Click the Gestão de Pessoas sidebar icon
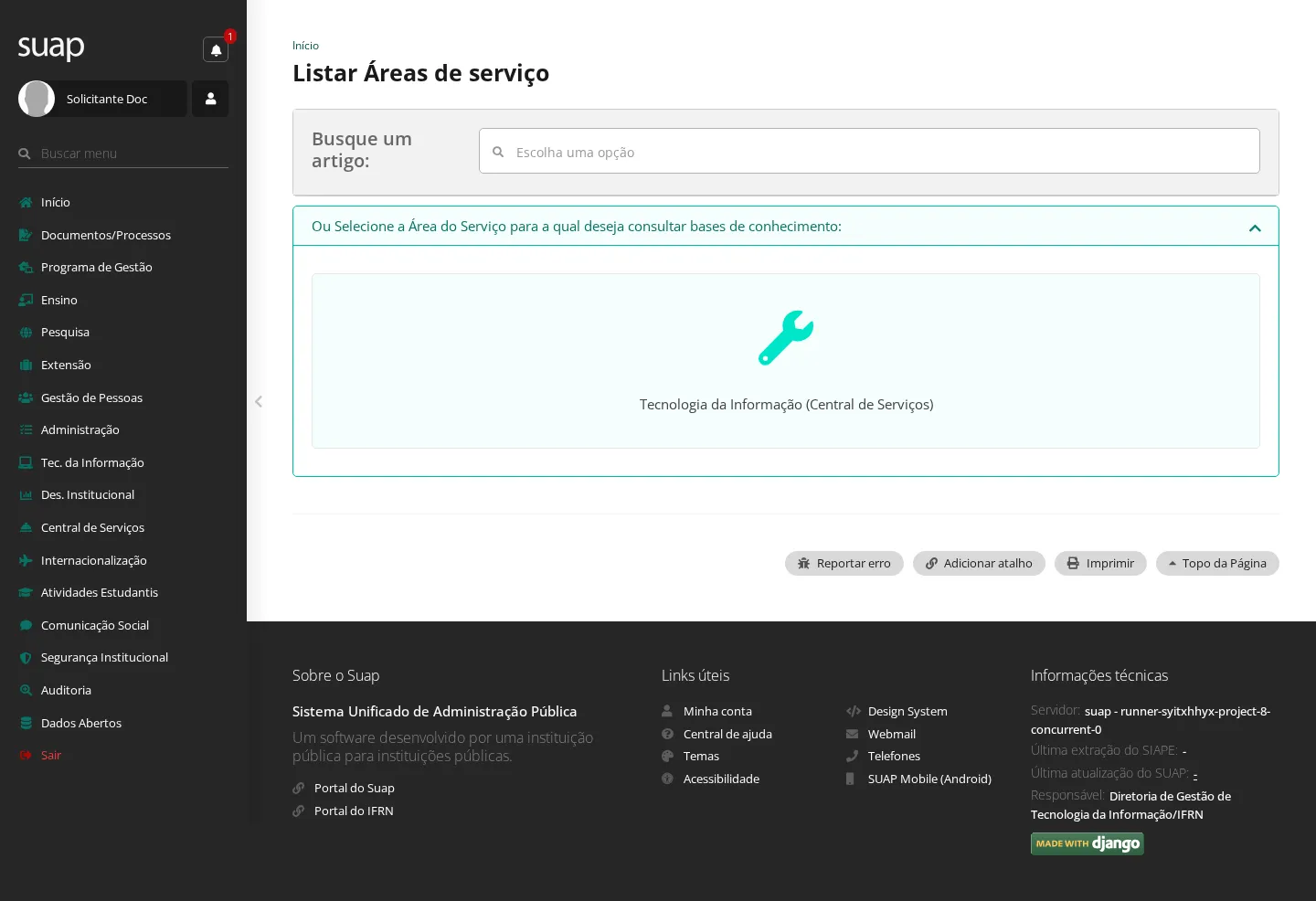Image resolution: width=1316 pixels, height=901 pixels. pos(26,397)
